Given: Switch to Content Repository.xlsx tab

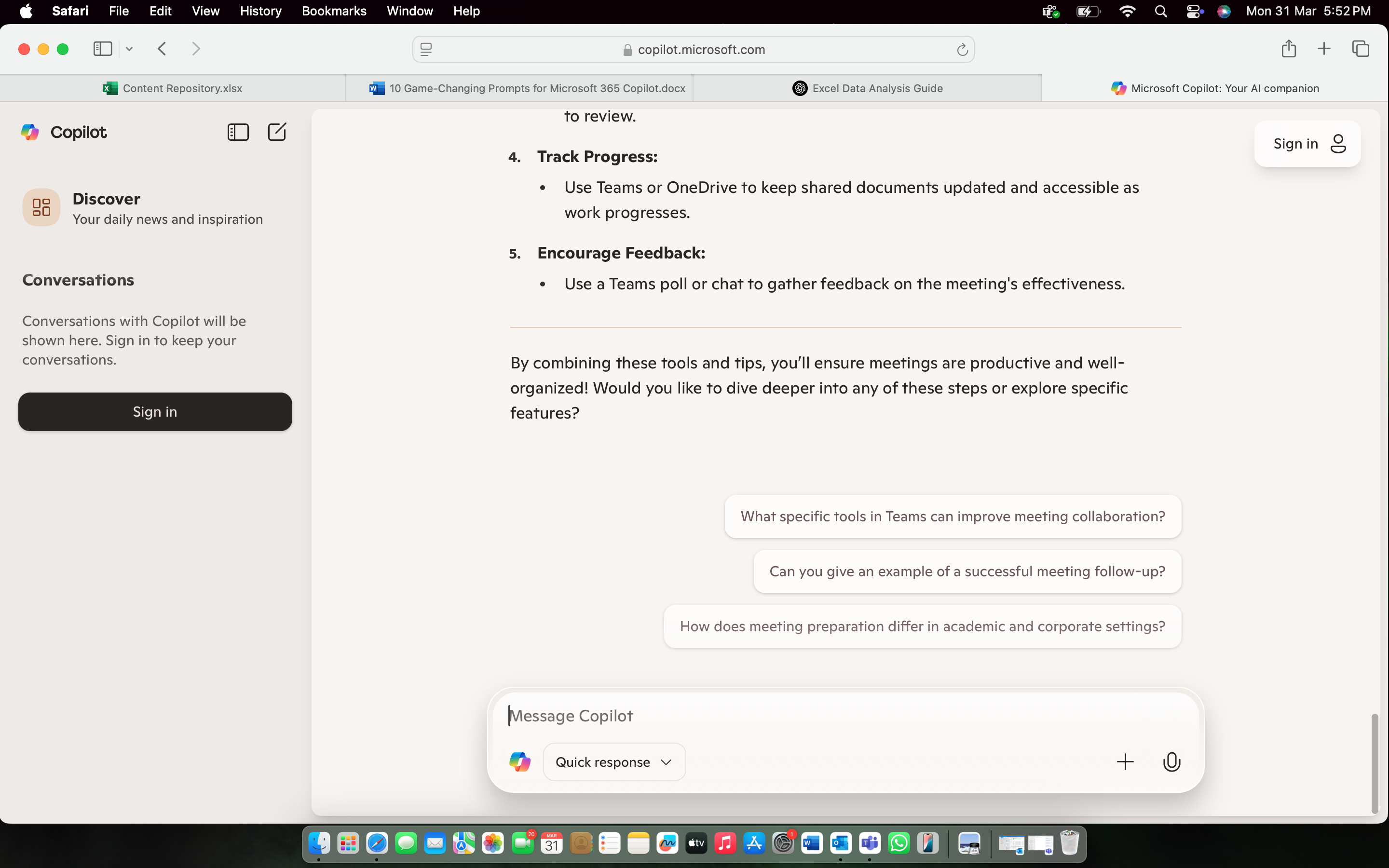Looking at the screenshot, I should 173,88.
